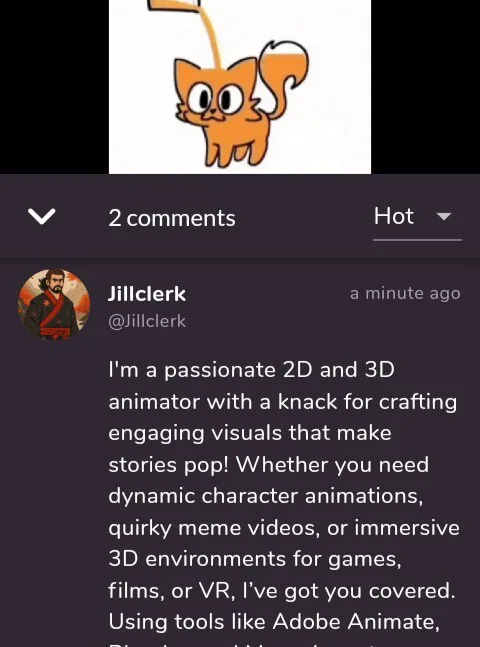Collapse comments using the down chevron
The width and height of the screenshot is (480, 647).
[41, 216]
